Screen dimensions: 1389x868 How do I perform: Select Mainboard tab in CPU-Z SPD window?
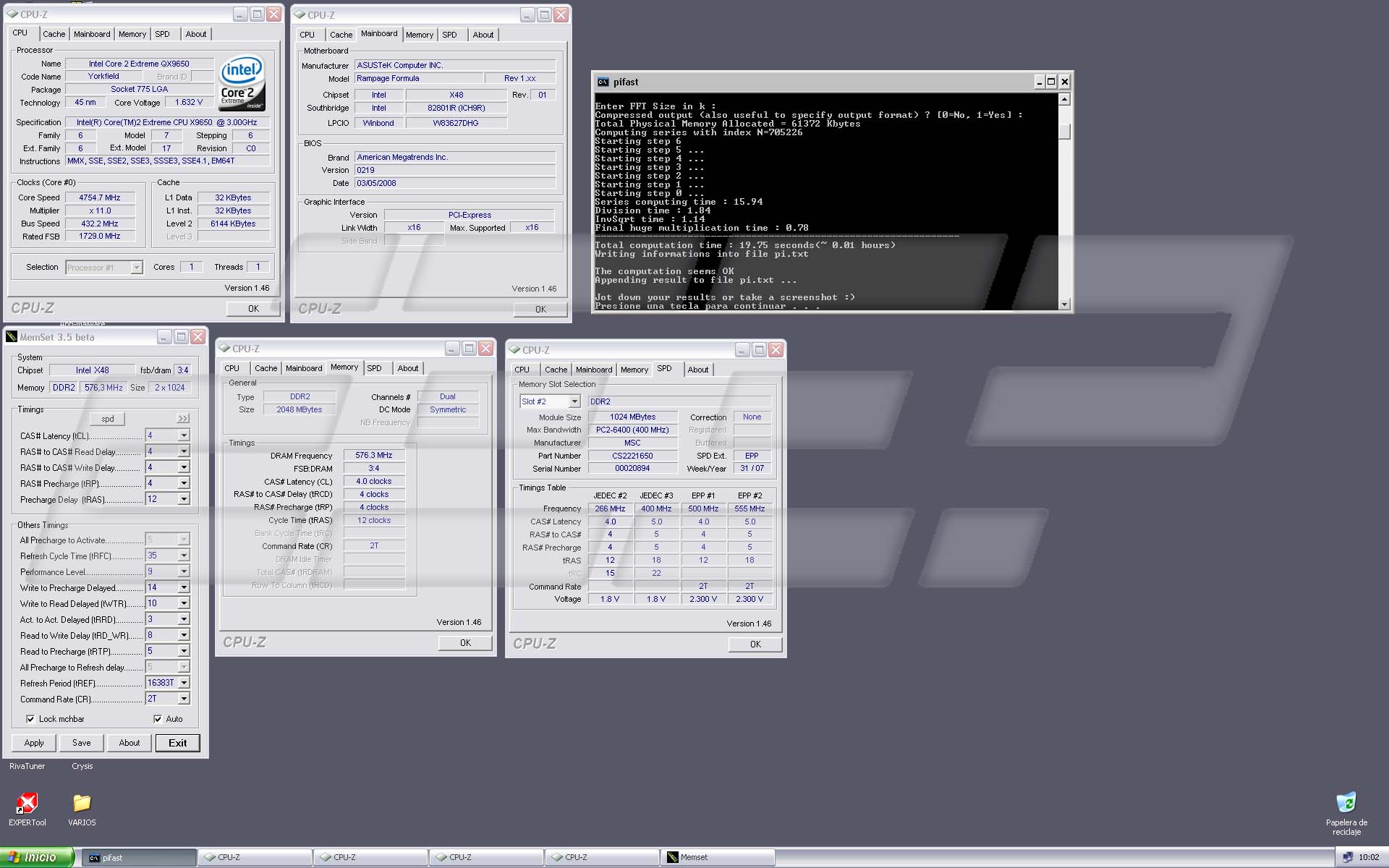click(593, 370)
